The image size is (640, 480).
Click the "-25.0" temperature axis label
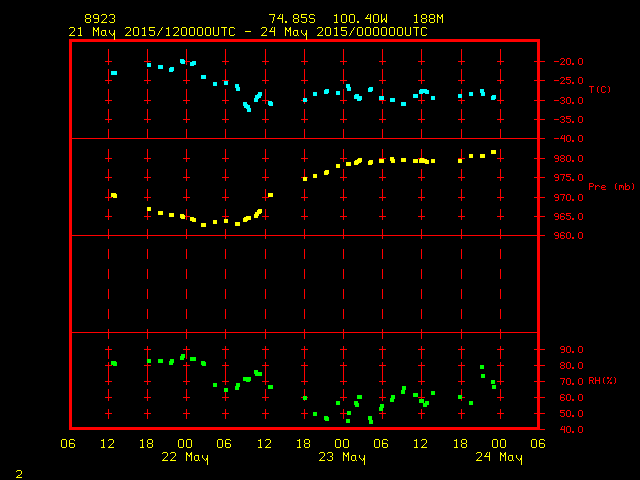point(569,81)
